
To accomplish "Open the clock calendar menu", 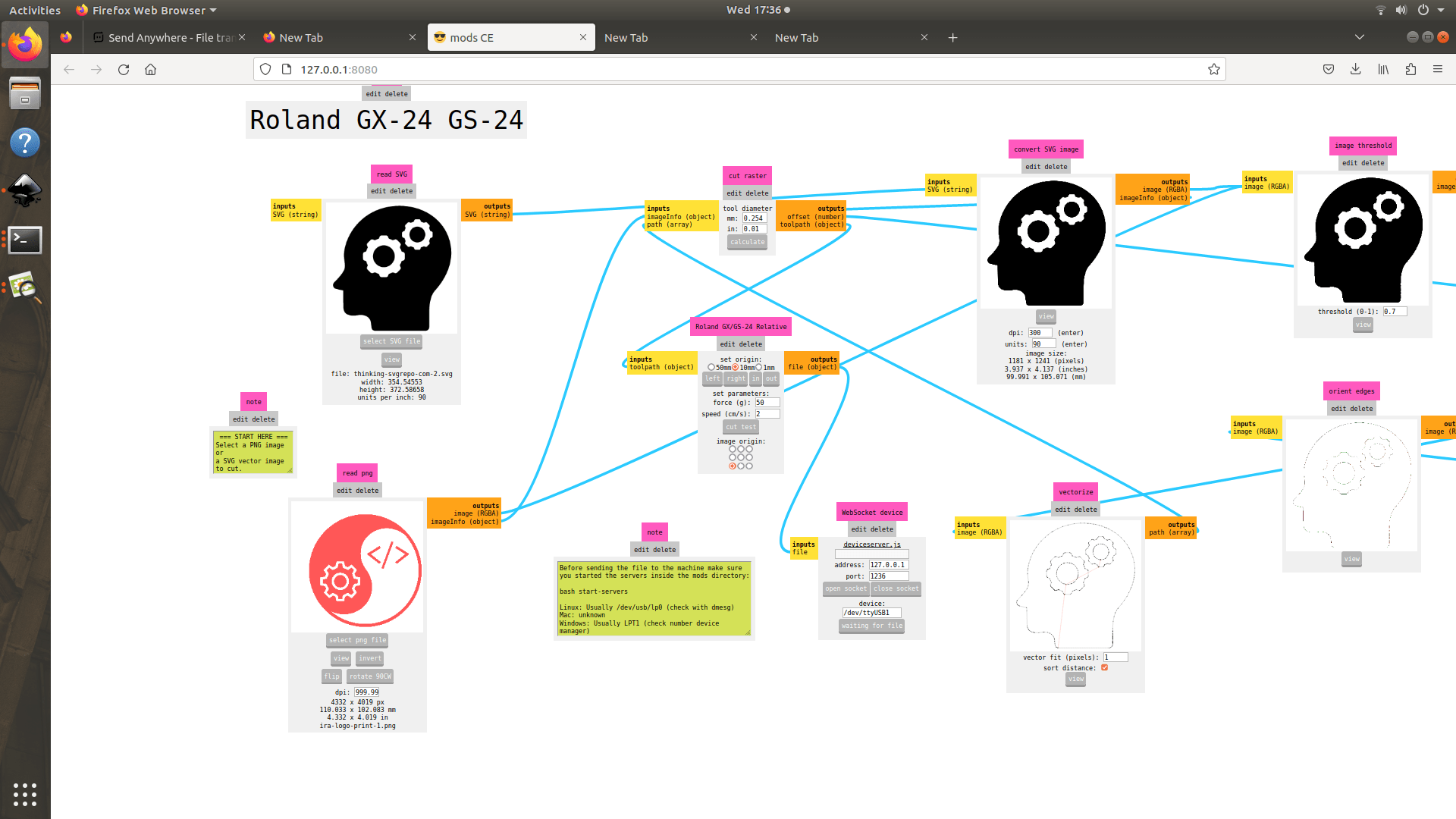I will tap(758, 10).
